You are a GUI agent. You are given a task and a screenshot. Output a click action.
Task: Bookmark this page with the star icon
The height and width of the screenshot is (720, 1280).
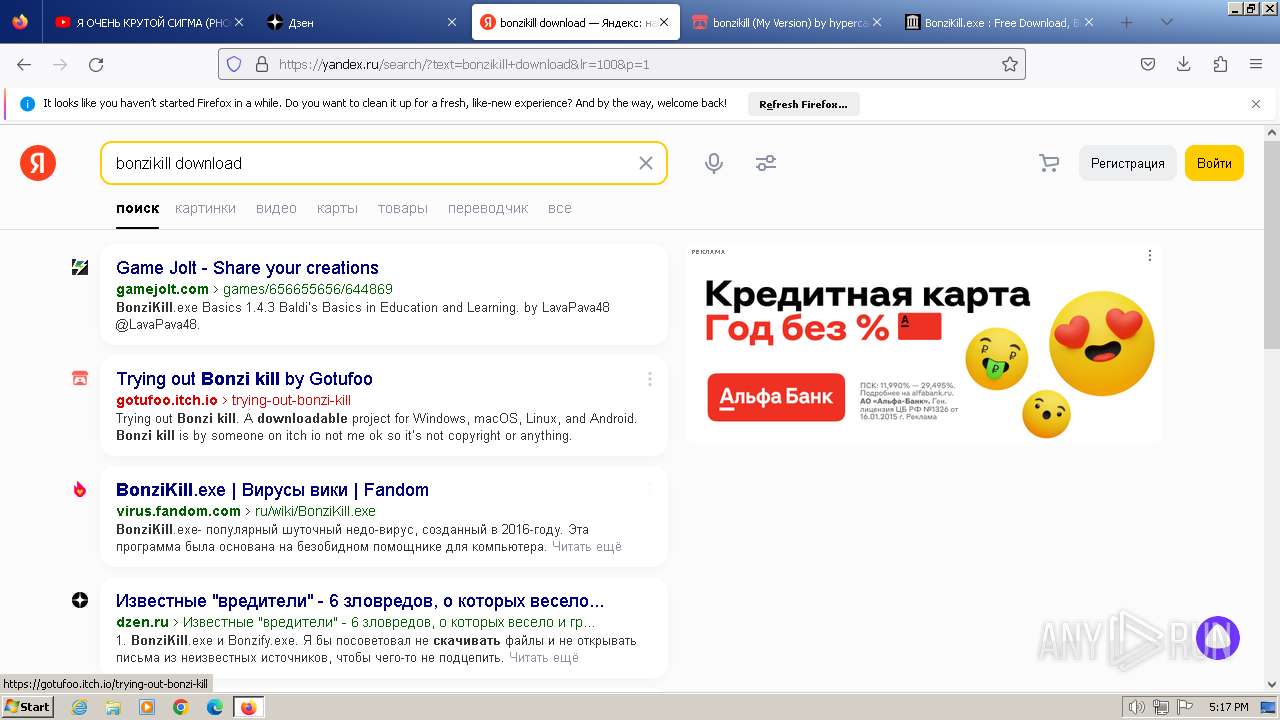coord(1010,64)
